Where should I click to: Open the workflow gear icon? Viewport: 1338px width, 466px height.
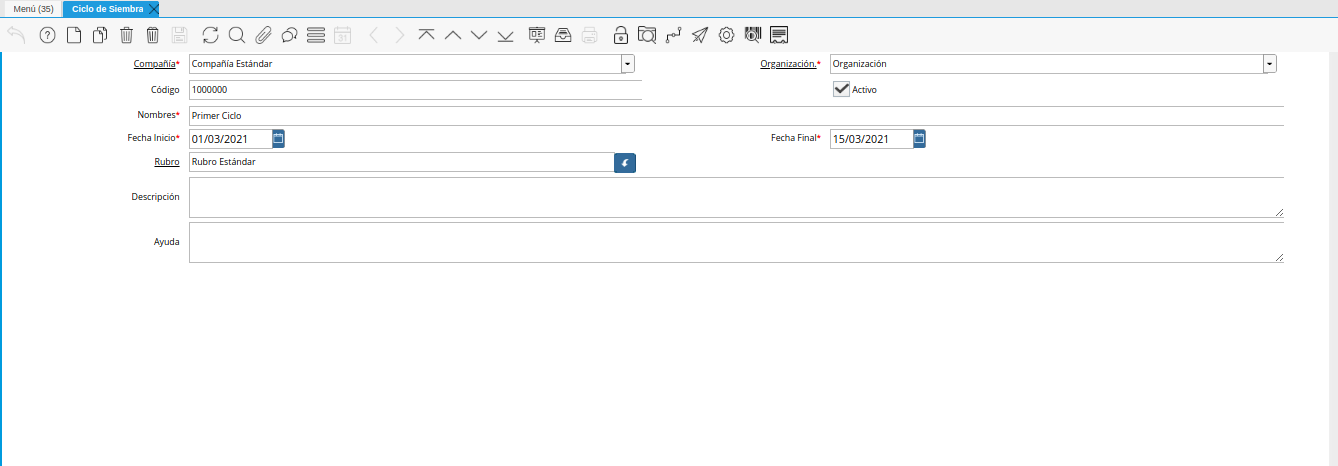pyautogui.click(x=727, y=35)
